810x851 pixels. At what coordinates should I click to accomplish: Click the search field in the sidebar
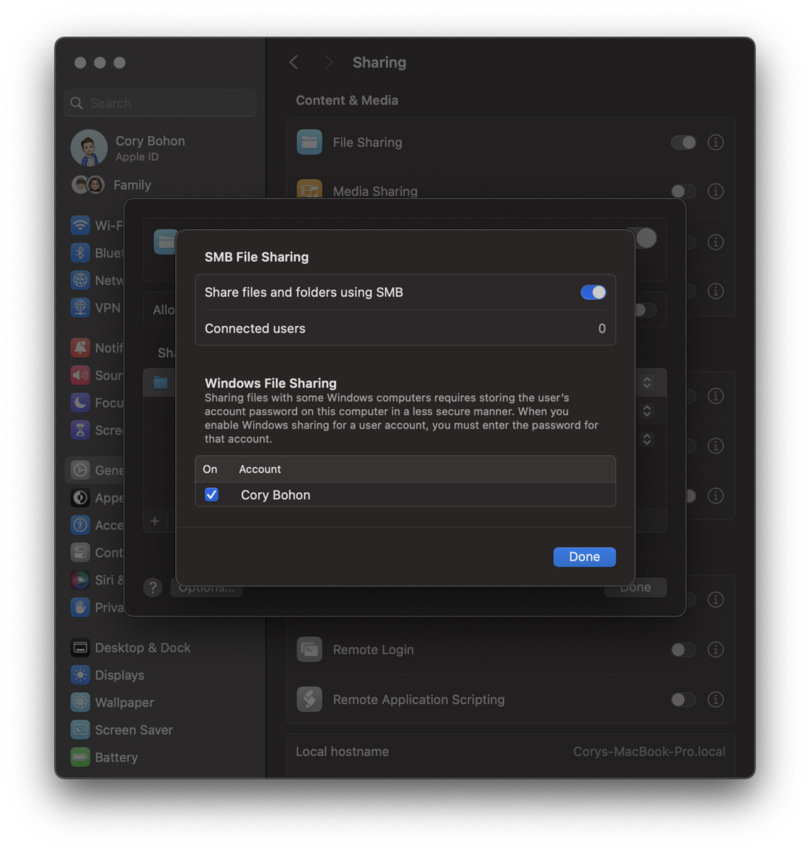pyautogui.click(x=160, y=103)
